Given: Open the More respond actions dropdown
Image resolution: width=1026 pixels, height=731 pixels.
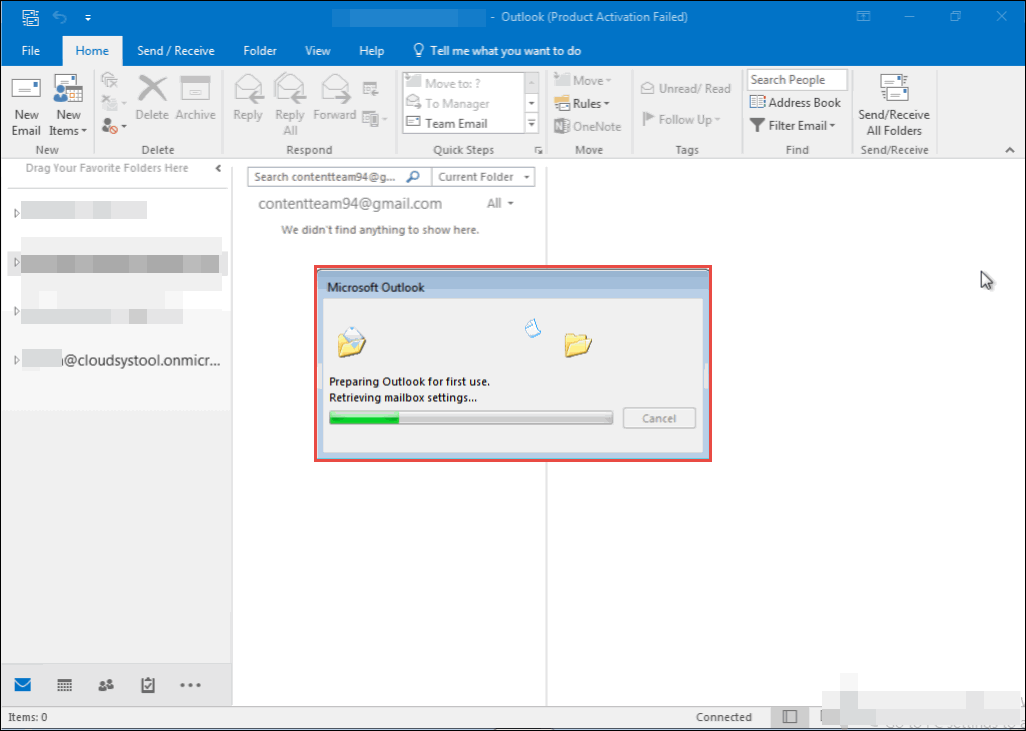Looking at the screenshot, I should (x=374, y=119).
